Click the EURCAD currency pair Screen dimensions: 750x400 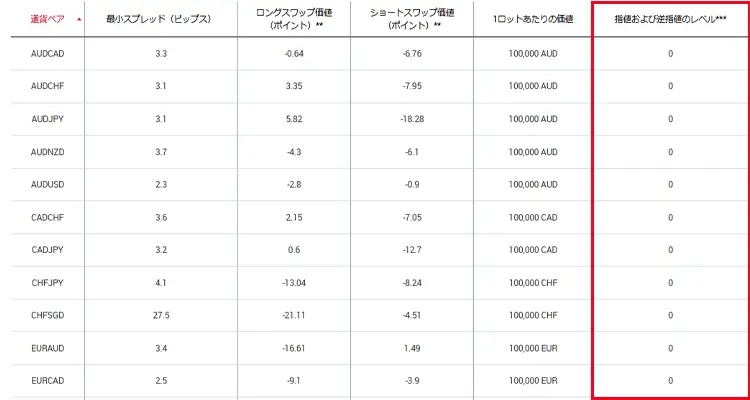pyautogui.click(x=47, y=381)
